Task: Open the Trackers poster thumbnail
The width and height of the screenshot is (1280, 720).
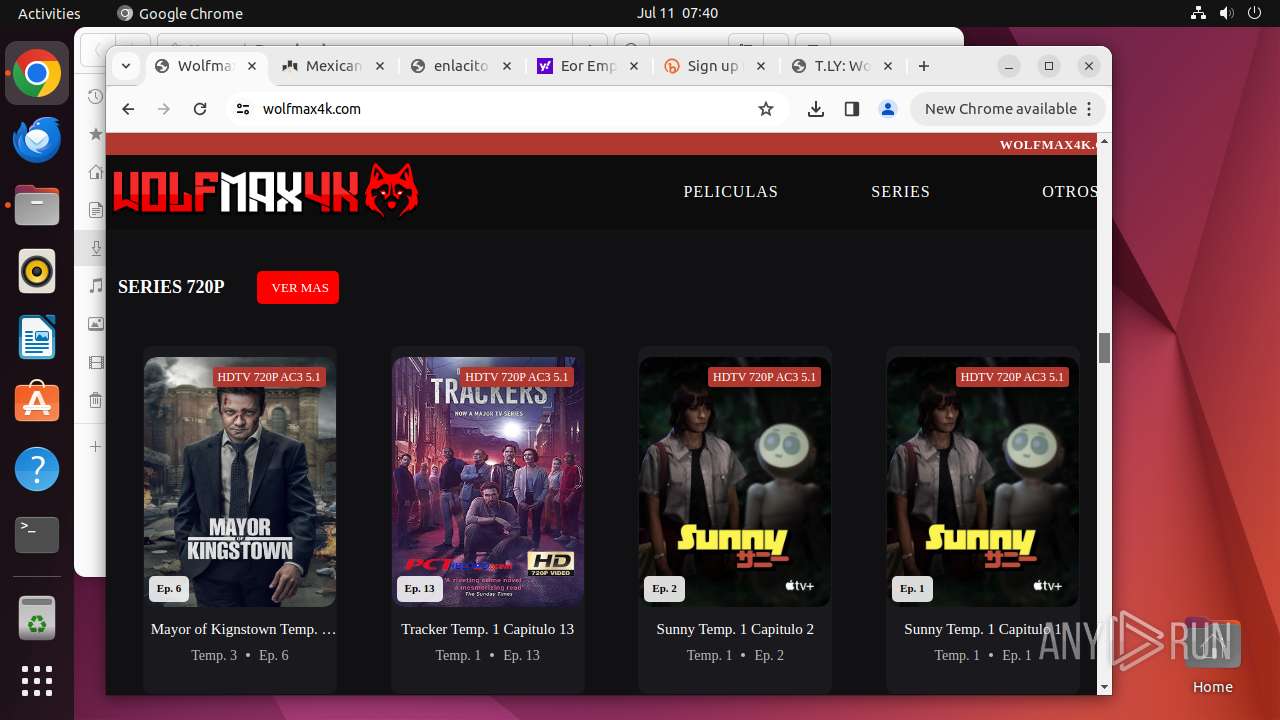Action: click(x=488, y=482)
